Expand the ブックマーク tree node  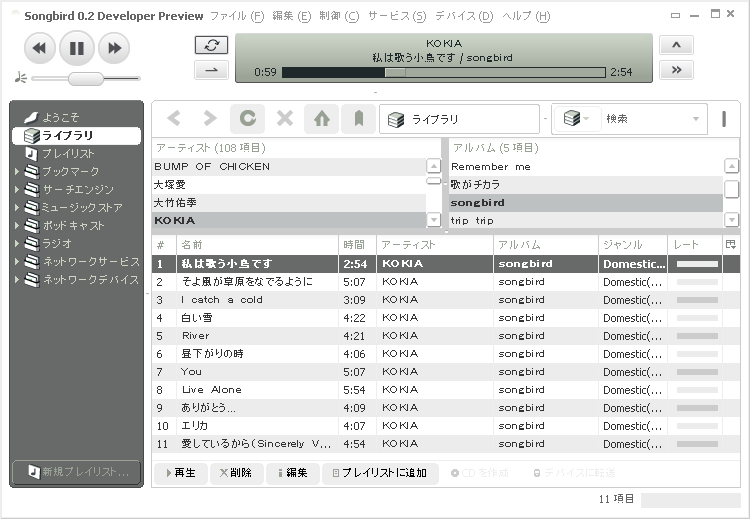click(17, 171)
